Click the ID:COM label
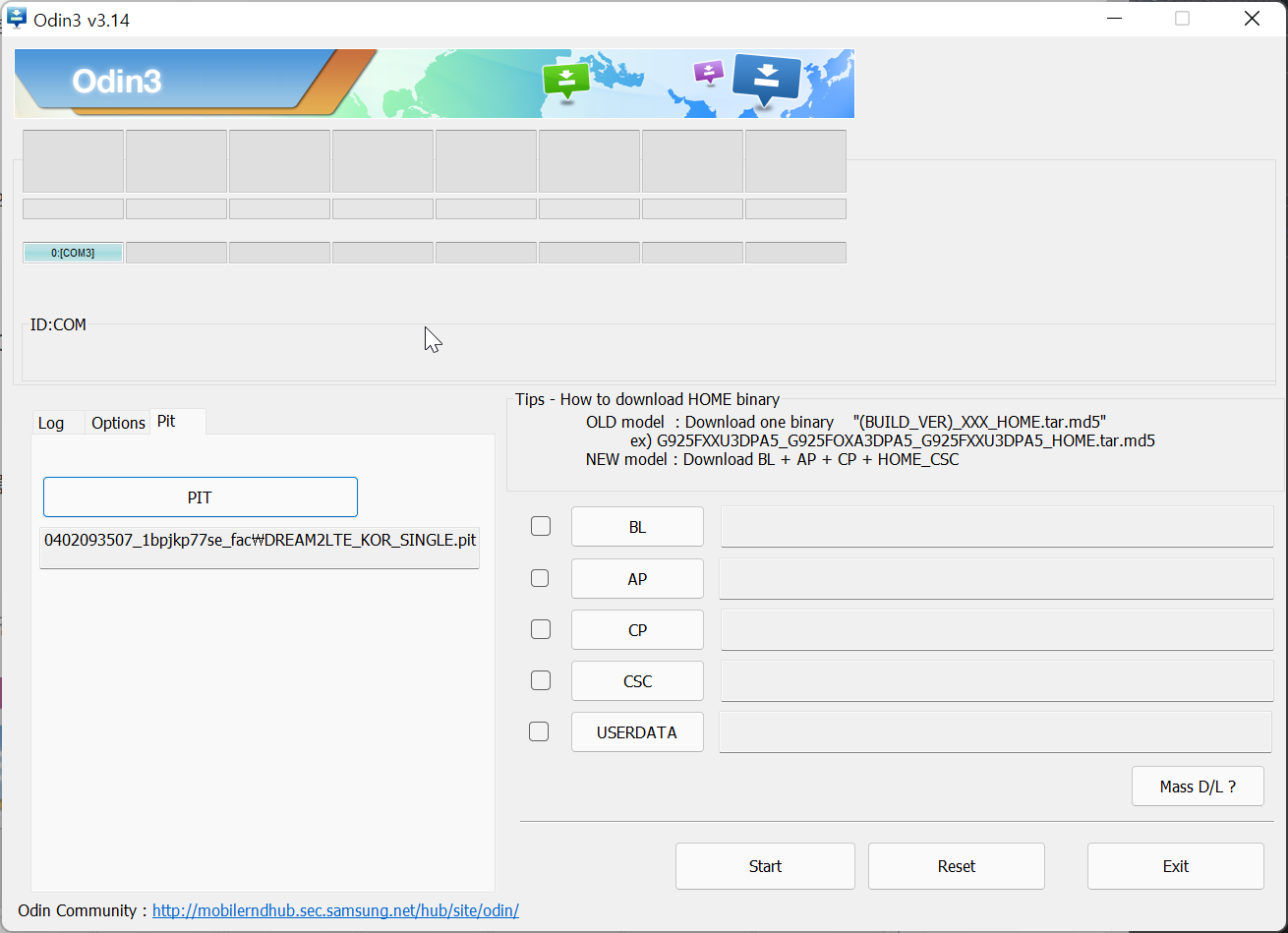The width and height of the screenshot is (1288, 933). click(x=58, y=324)
